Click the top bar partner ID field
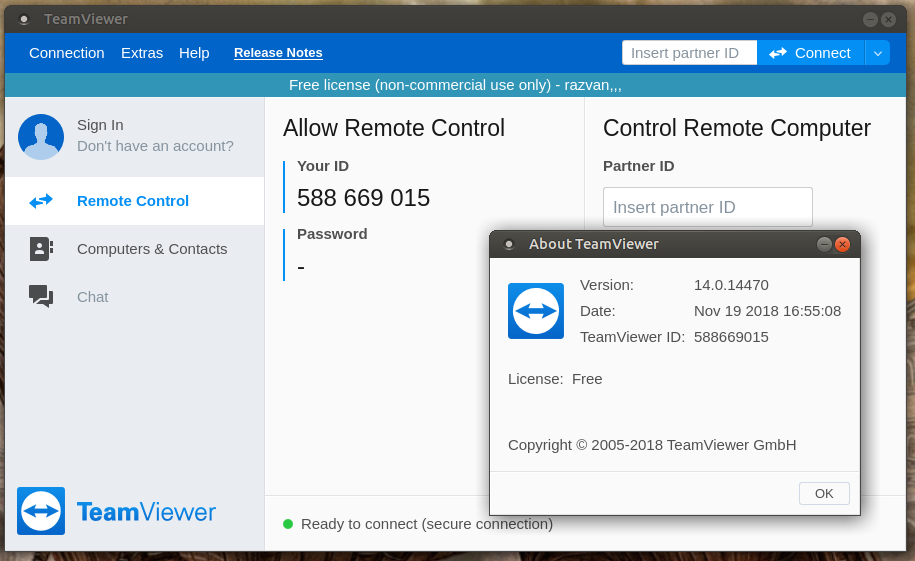915x561 pixels. click(x=690, y=53)
